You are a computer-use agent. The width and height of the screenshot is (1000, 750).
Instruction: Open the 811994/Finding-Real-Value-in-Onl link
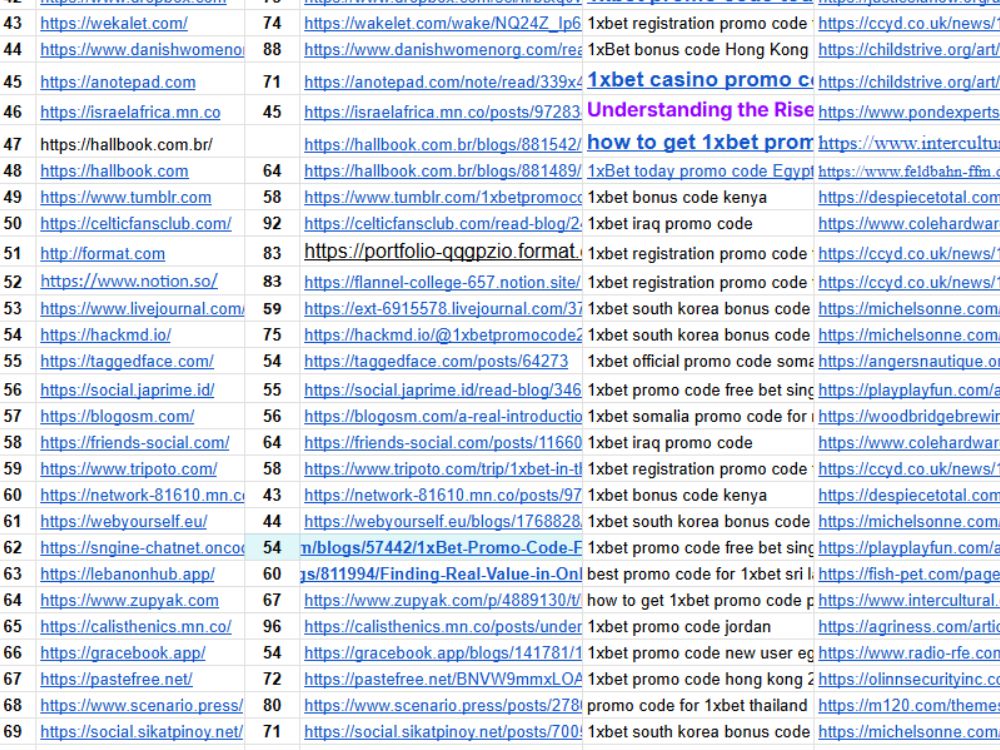click(x=441, y=574)
